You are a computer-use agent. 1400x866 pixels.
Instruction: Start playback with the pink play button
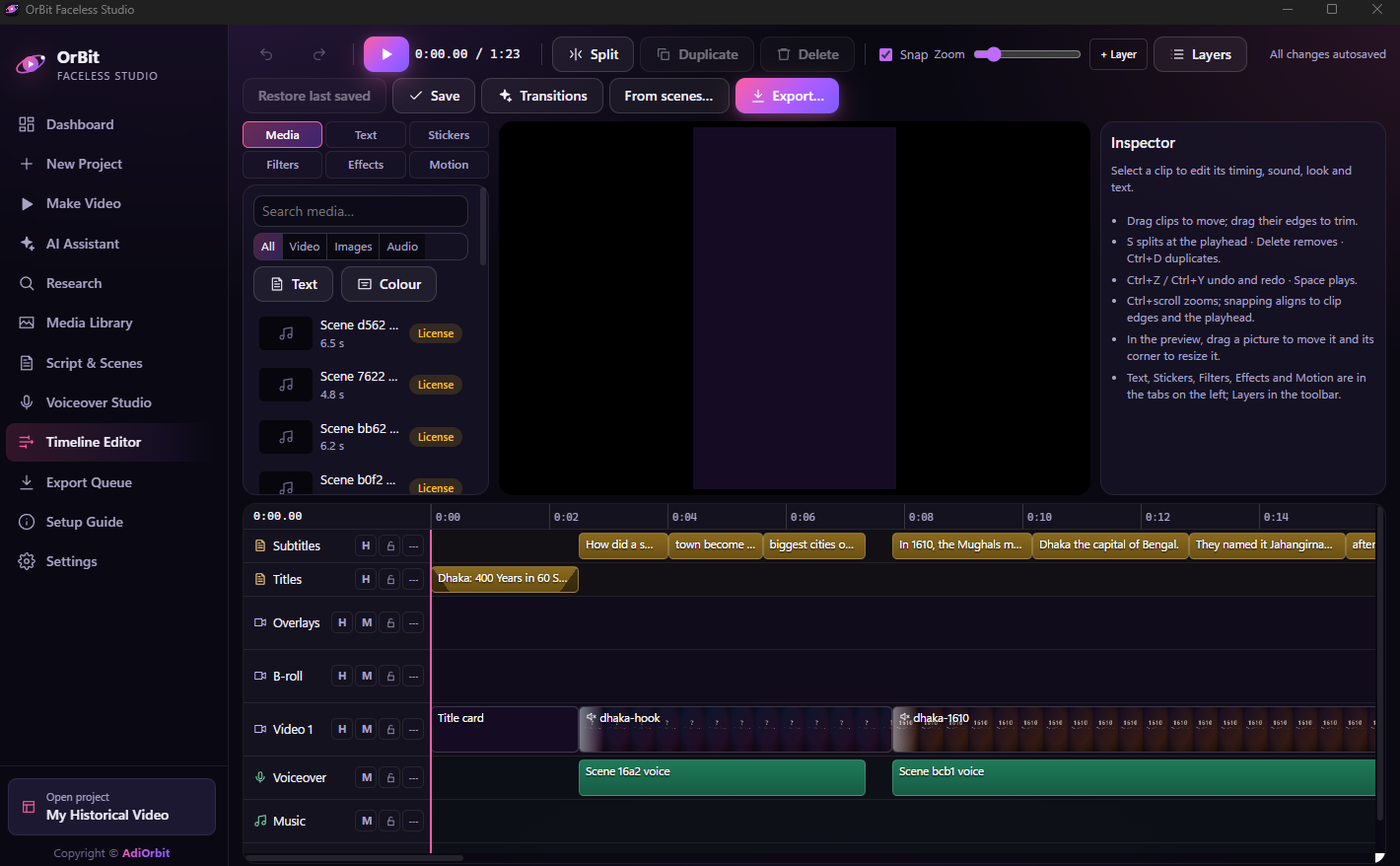[386, 54]
